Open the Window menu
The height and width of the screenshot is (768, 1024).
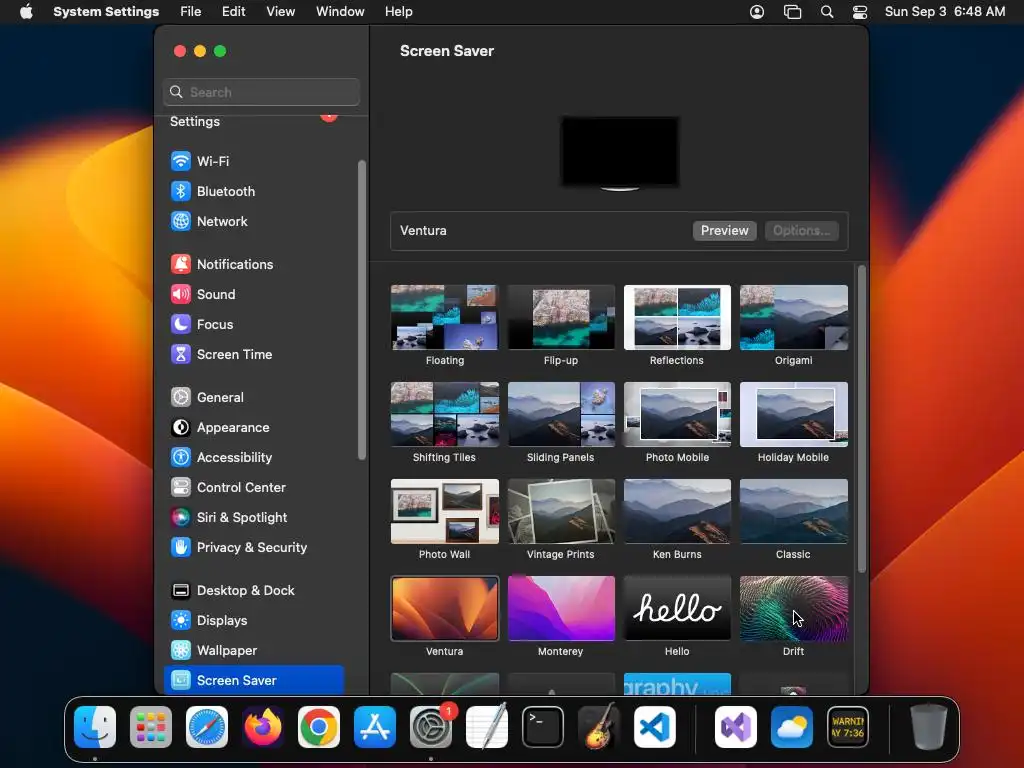click(x=340, y=12)
